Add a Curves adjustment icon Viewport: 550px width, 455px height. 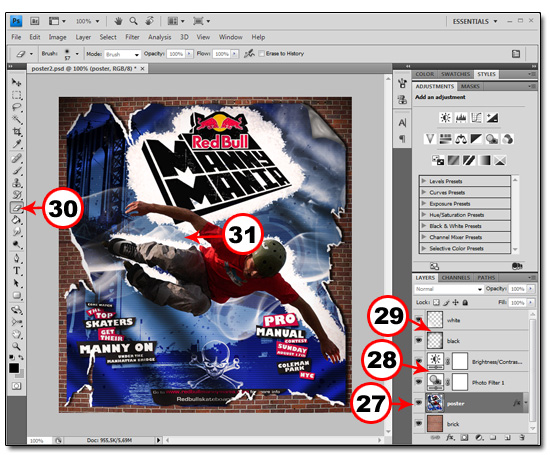click(476, 118)
